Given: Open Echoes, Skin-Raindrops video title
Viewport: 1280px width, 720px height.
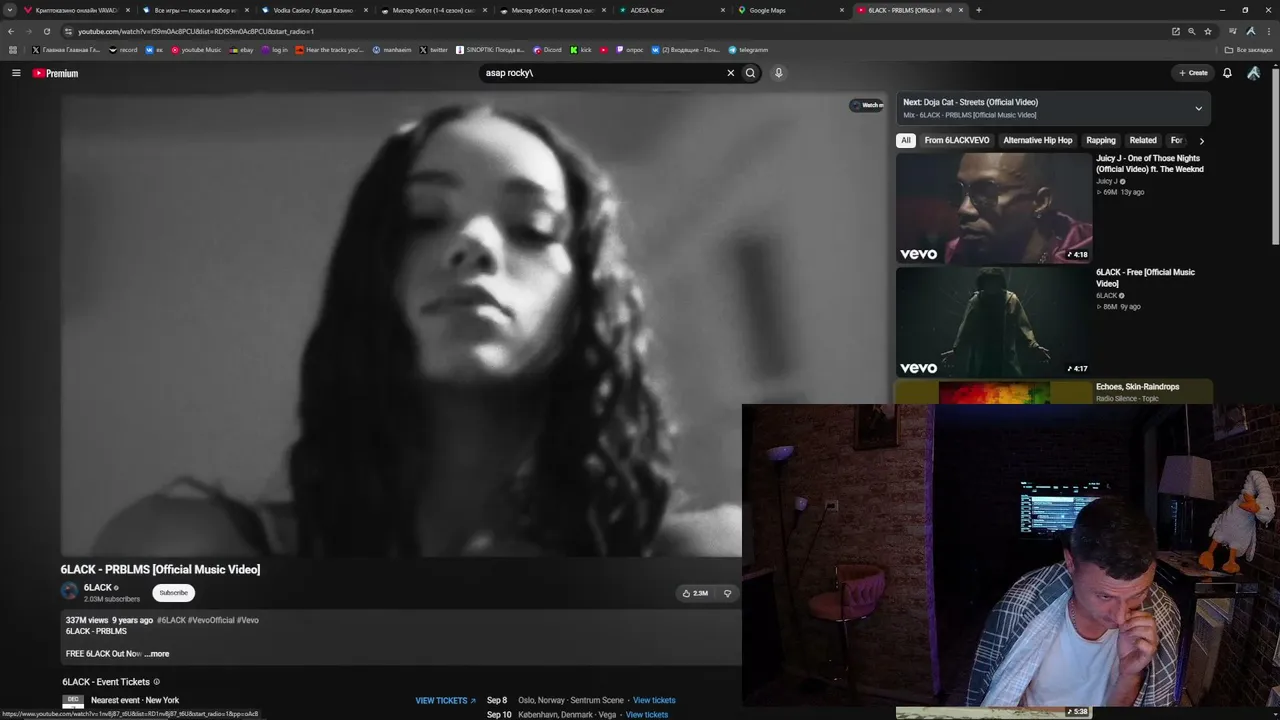Looking at the screenshot, I should tap(1137, 387).
